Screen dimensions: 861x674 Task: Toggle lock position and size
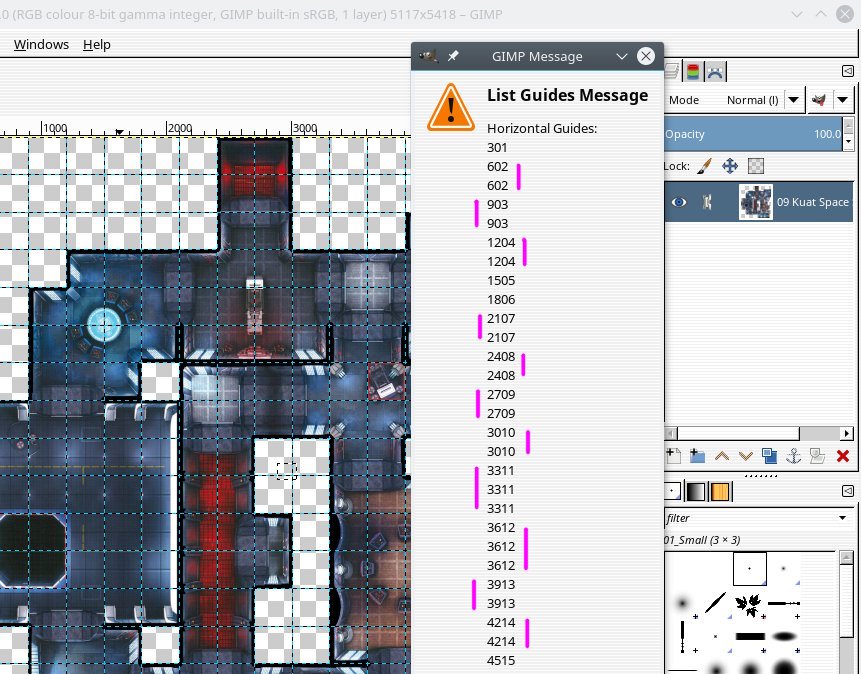coord(730,166)
